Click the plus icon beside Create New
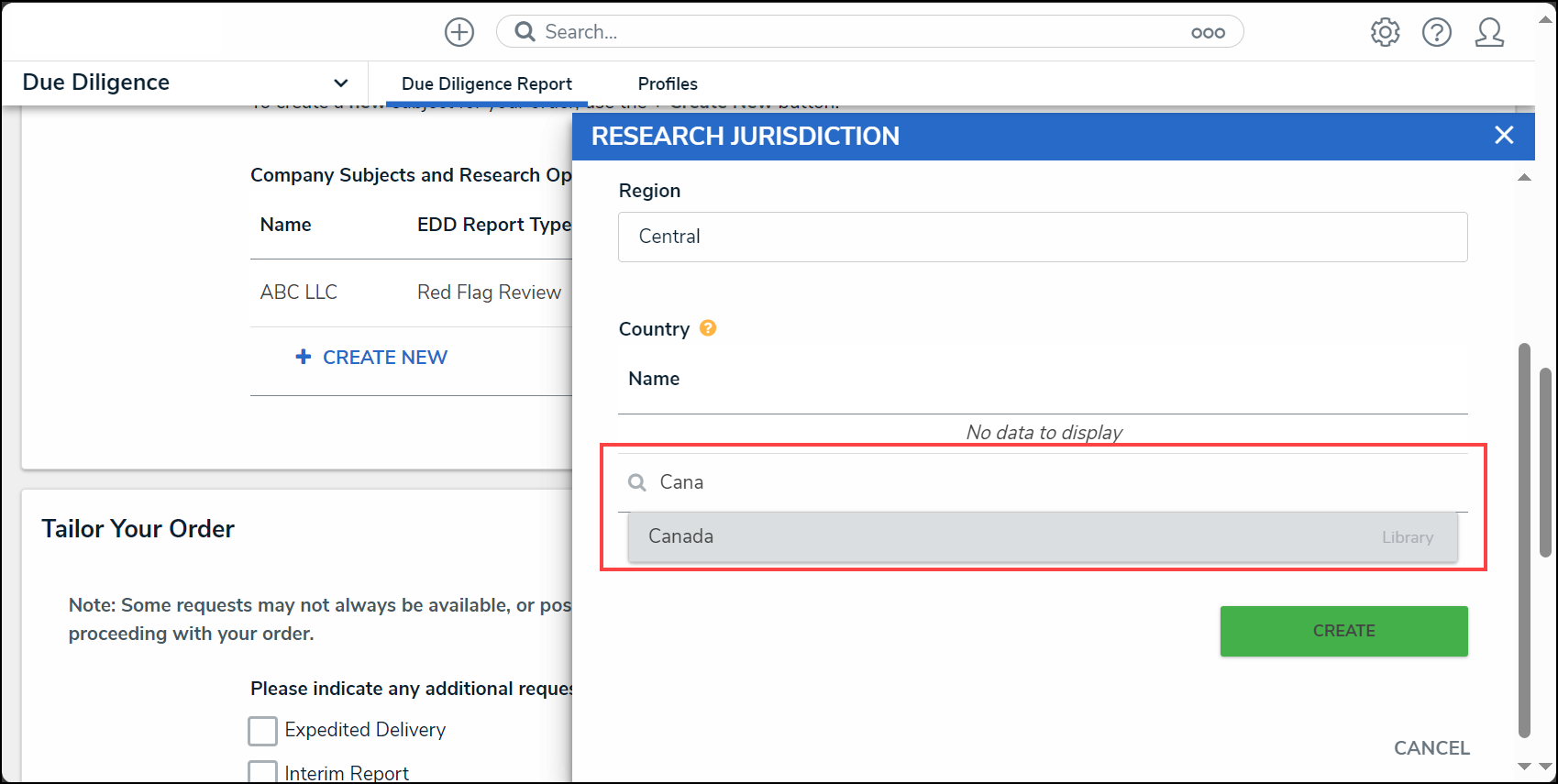Viewport: 1558px width, 784px height. pos(304,357)
